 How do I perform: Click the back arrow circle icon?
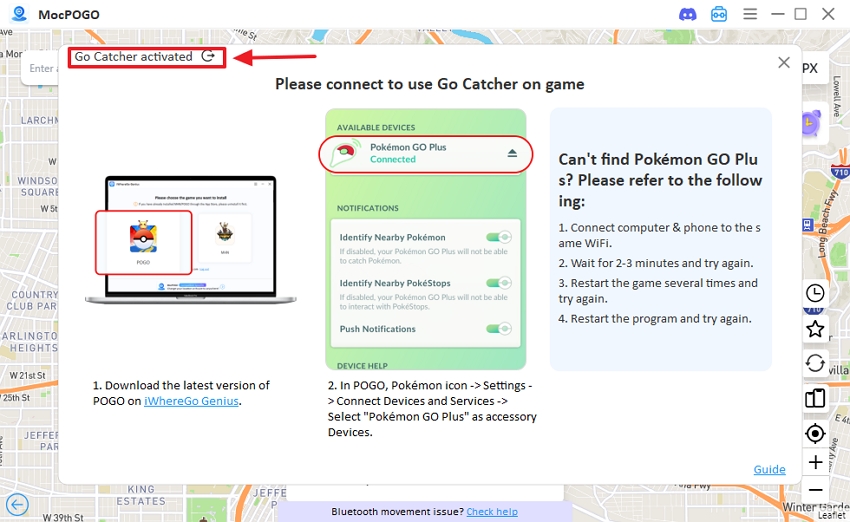click(17, 505)
